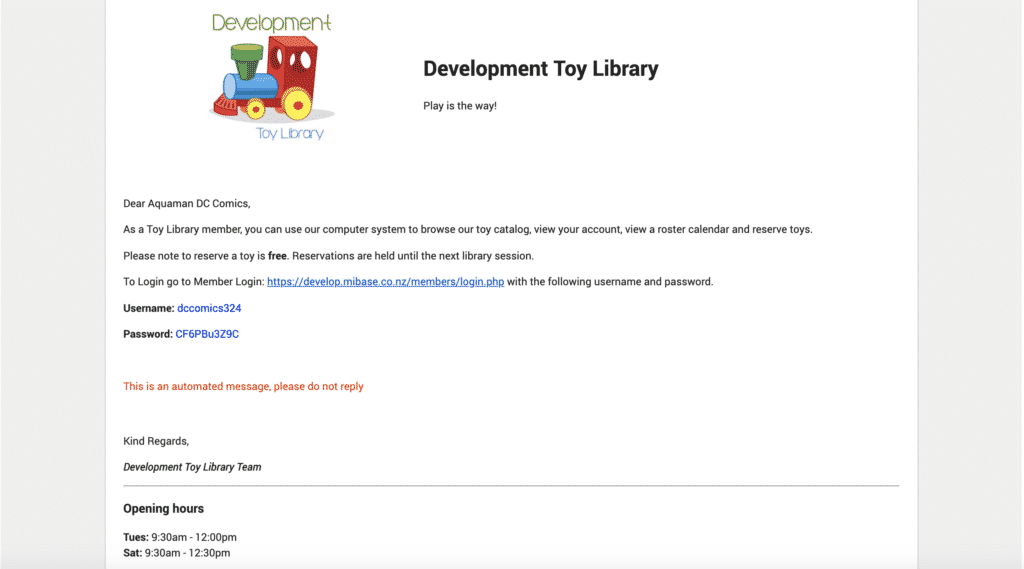Click the 'Dear Aquaman DC Comics,' greeting
The width and height of the screenshot is (1024, 569).
[187, 203]
